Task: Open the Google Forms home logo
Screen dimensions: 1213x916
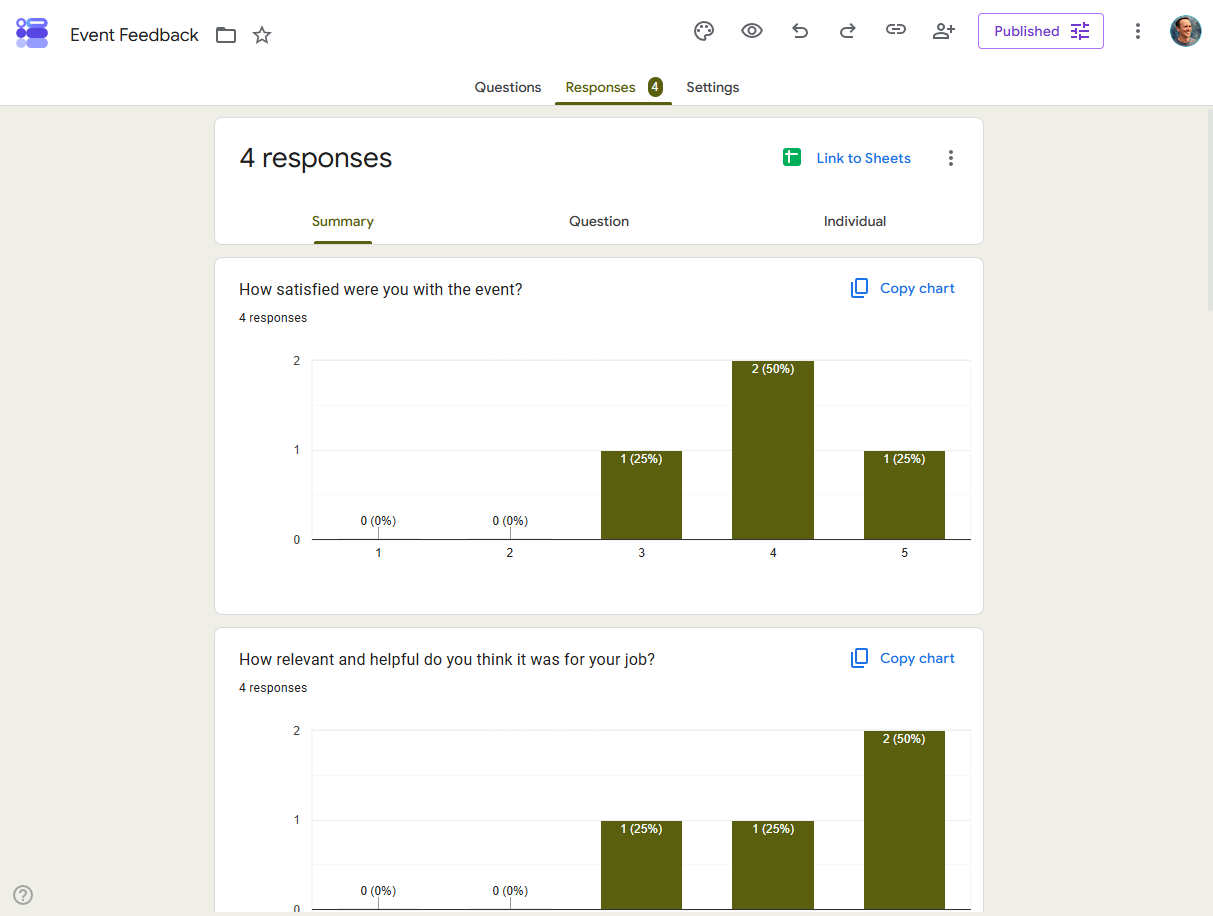Action: (x=32, y=33)
